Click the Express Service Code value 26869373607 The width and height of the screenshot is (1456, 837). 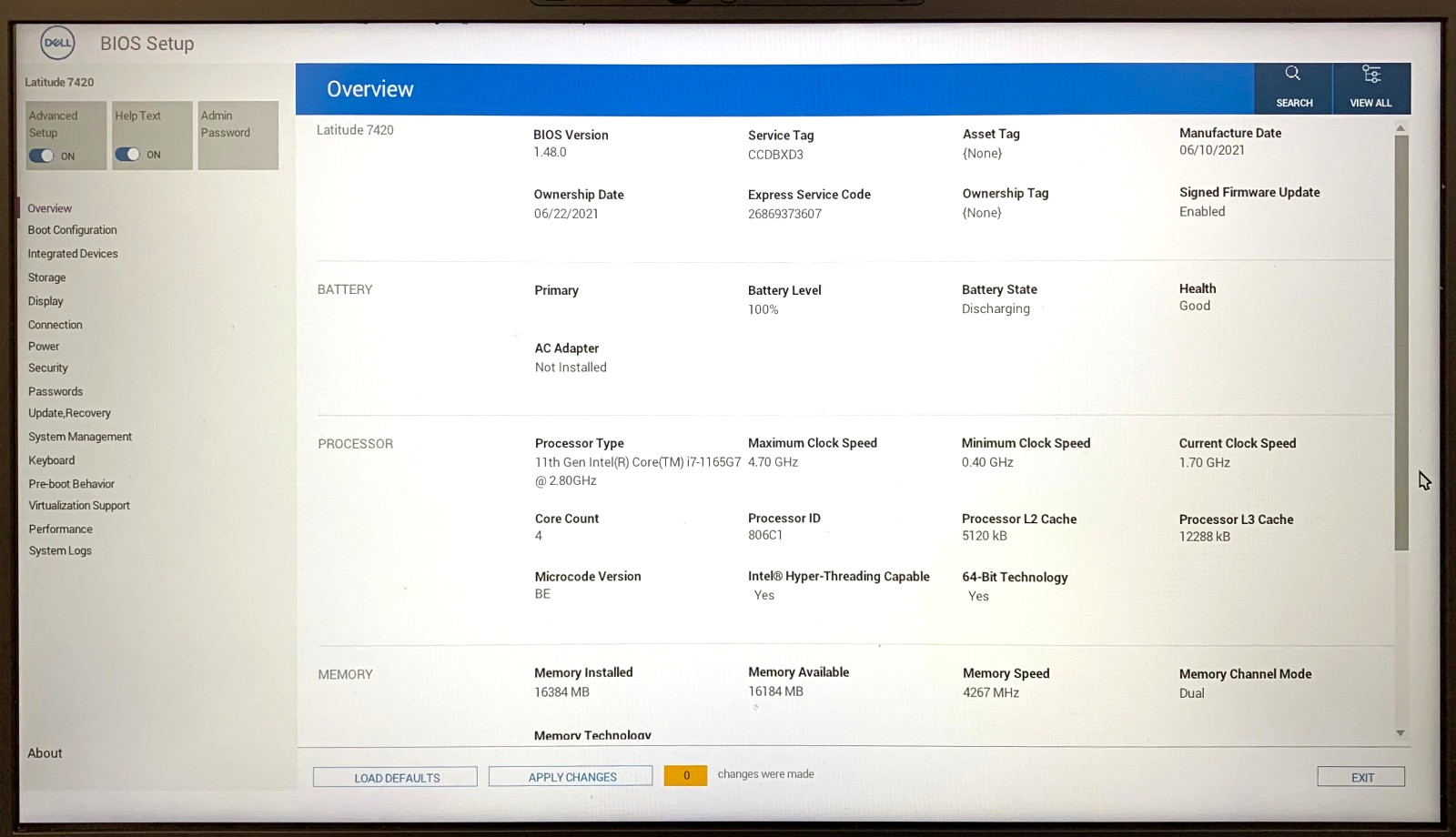coord(784,214)
